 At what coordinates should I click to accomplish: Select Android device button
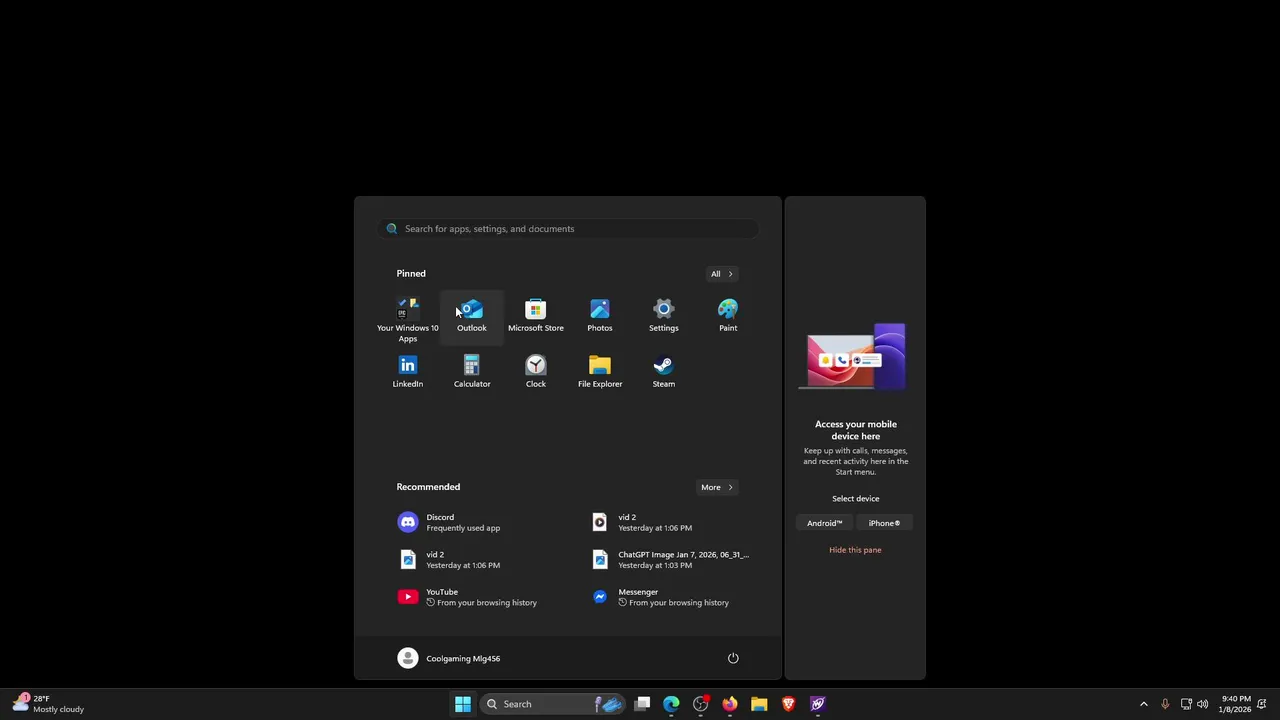pyautogui.click(x=825, y=523)
